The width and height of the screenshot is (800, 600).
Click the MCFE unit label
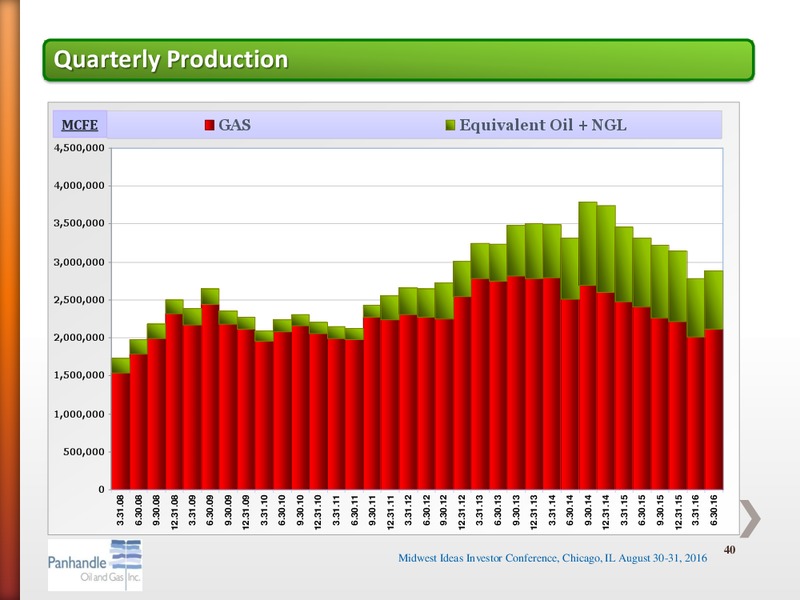[80, 125]
